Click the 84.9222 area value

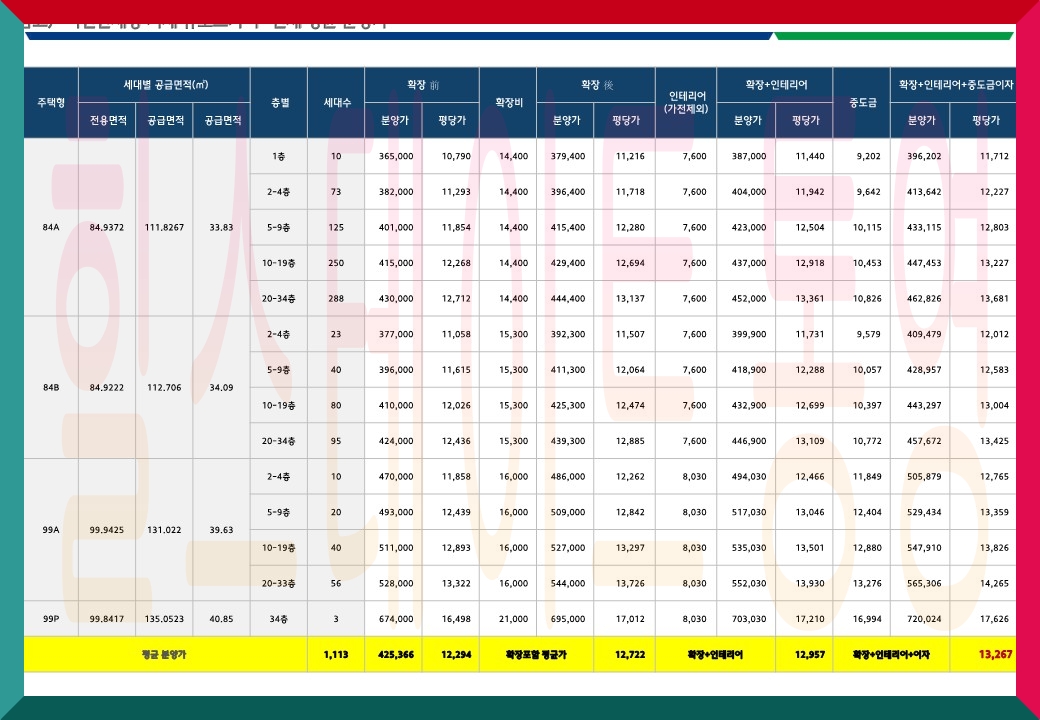click(x=107, y=387)
